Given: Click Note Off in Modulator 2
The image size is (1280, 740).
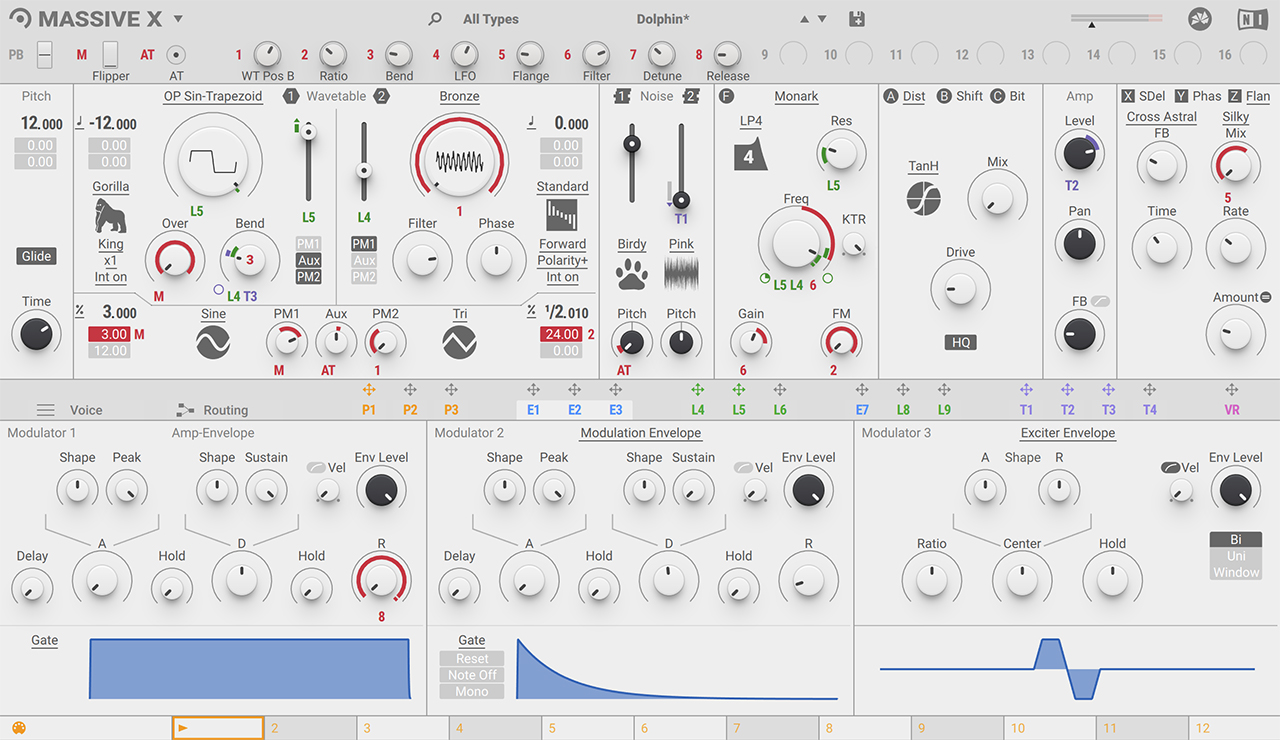Looking at the screenshot, I should pyautogui.click(x=472, y=675).
